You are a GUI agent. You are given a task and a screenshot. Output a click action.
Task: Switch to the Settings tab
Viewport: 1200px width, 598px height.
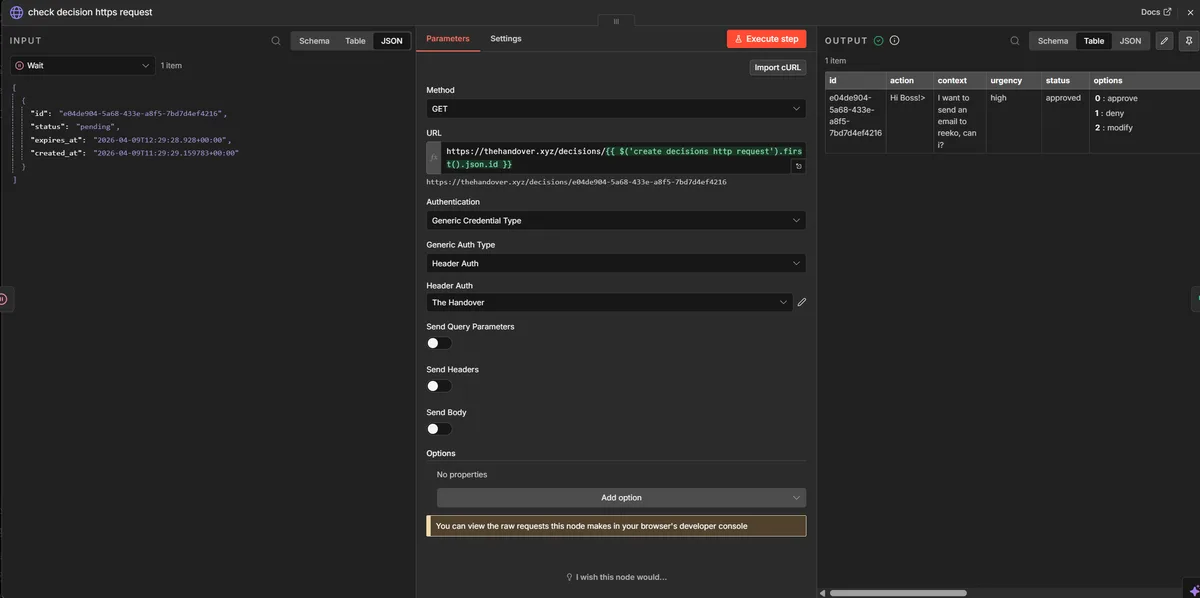pos(505,38)
